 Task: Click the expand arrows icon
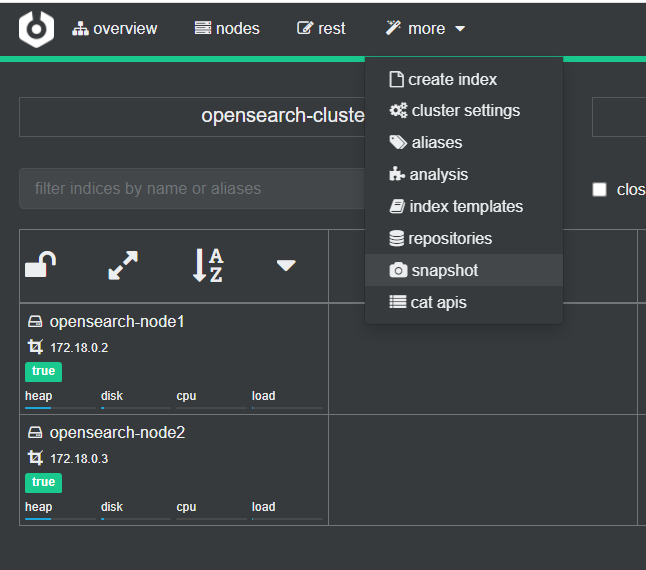(123, 265)
